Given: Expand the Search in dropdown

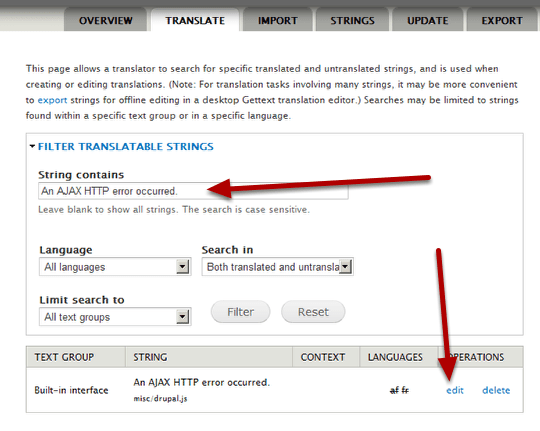Looking at the screenshot, I should coord(278,267).
